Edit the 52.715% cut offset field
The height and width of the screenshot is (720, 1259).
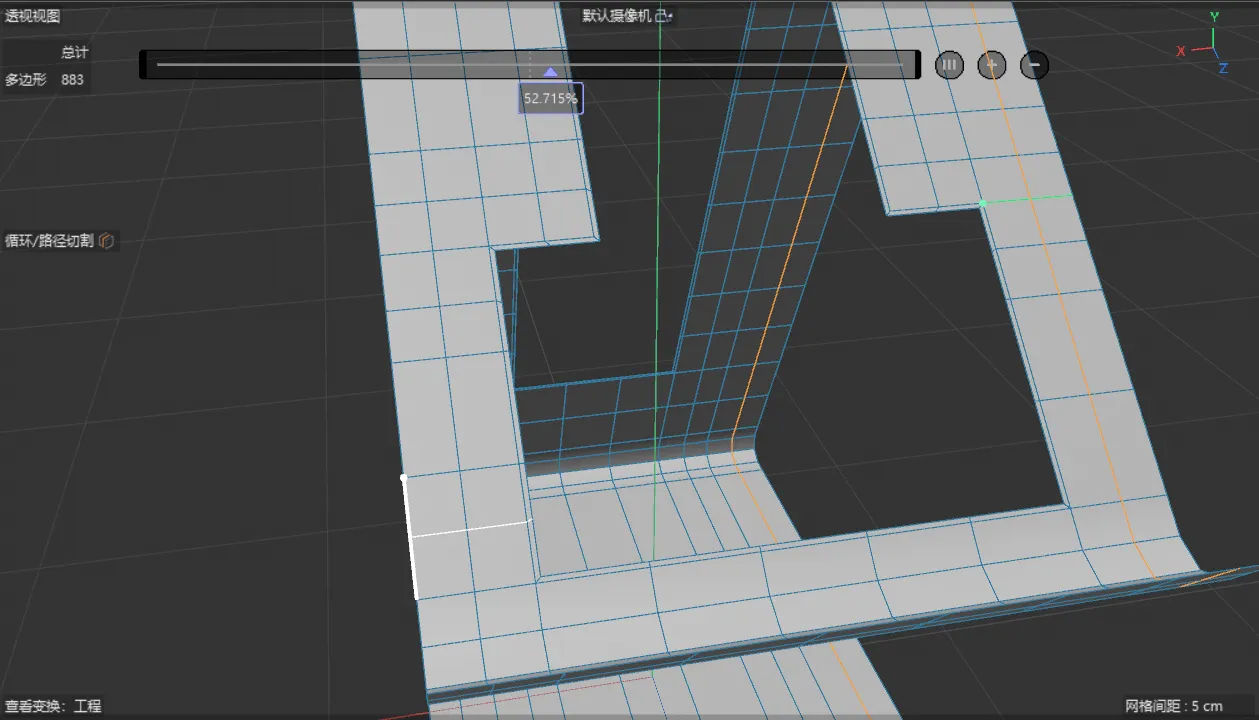click(x=551, y=98)
